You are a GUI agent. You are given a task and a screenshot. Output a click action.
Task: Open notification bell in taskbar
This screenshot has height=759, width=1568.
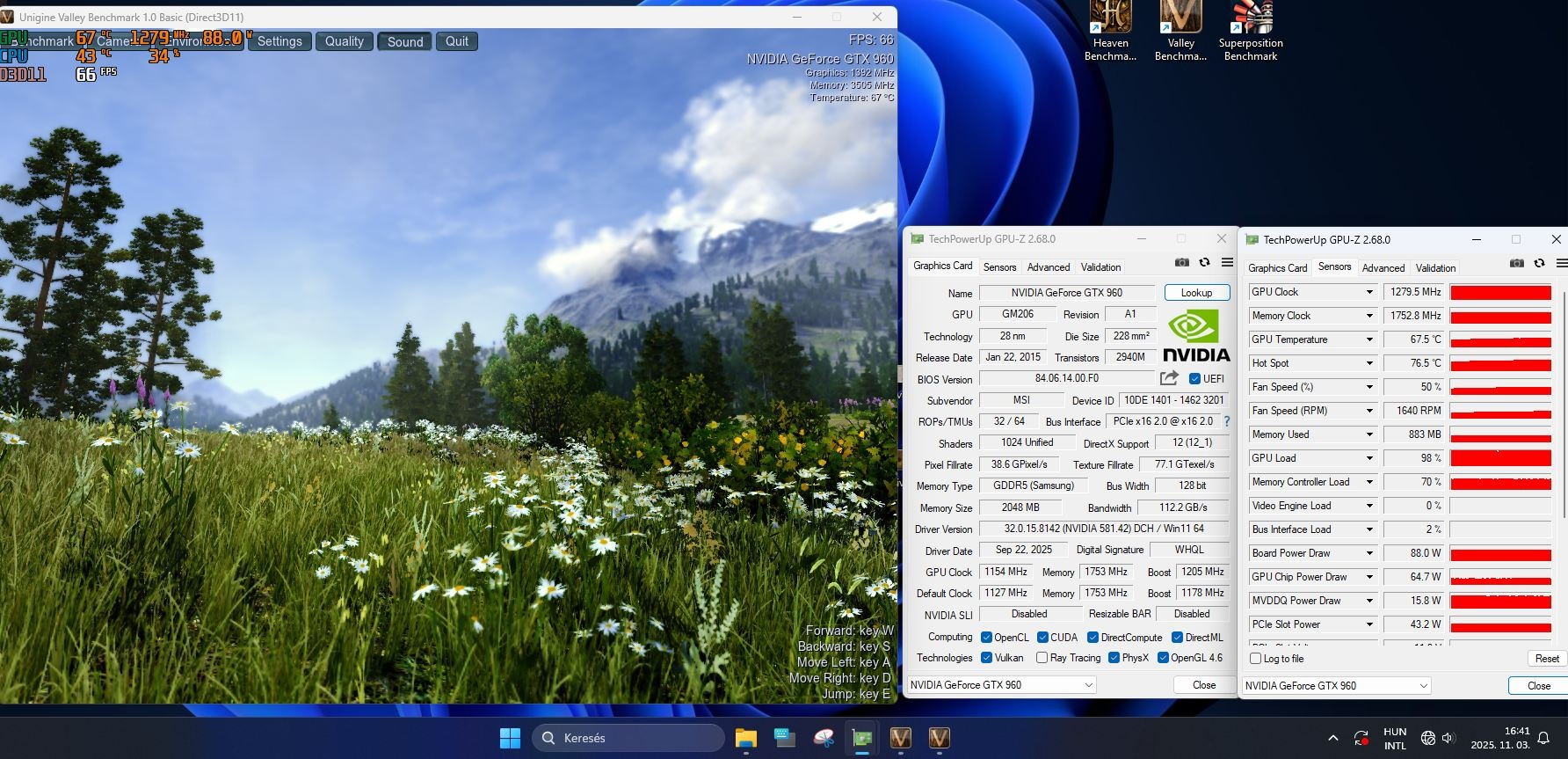click(1543, 738)
